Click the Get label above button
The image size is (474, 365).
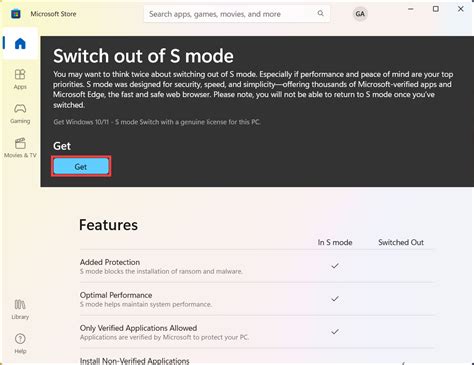[62, 146]
